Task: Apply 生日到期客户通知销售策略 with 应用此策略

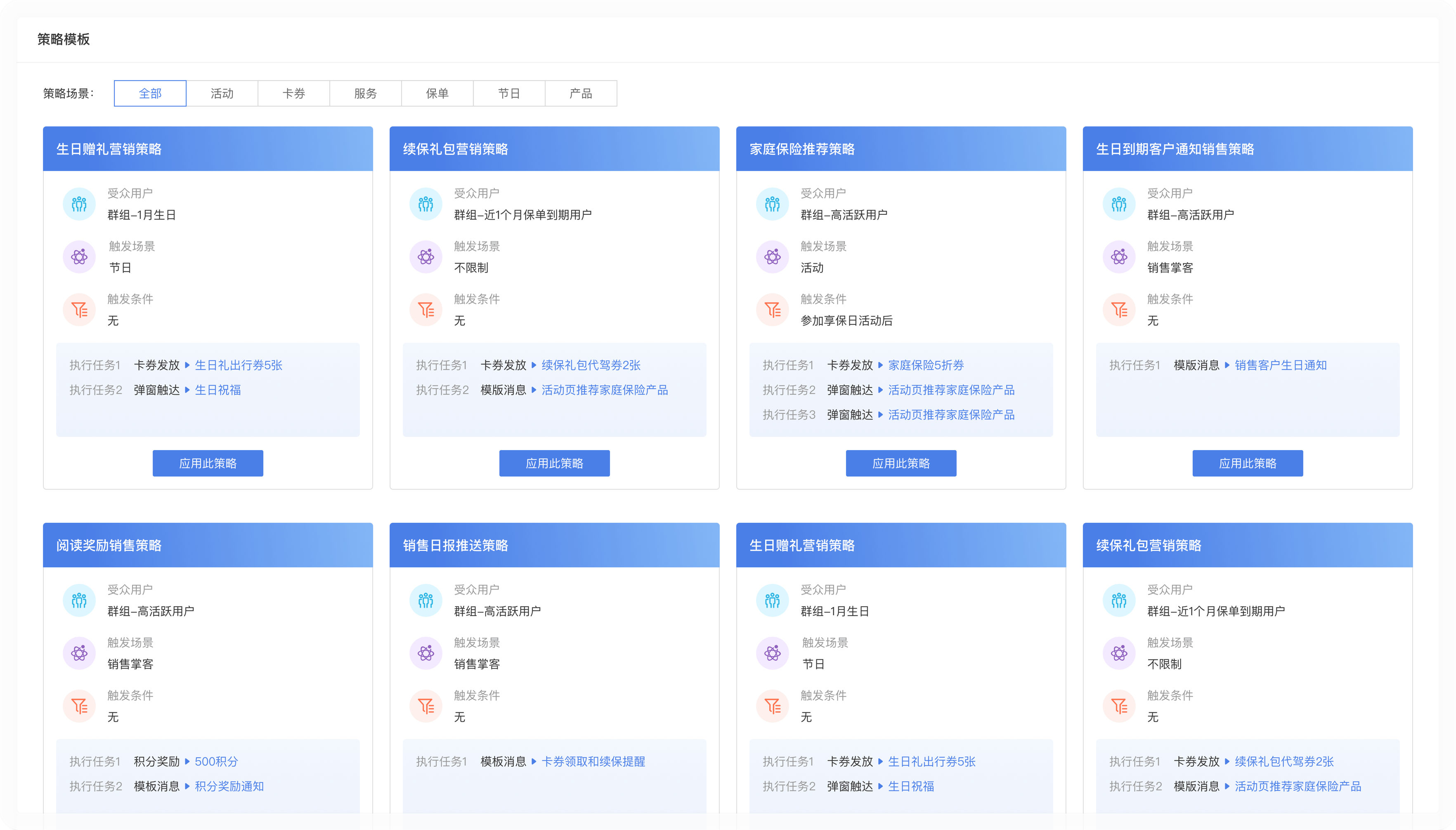Action: tap(1248, 463)
